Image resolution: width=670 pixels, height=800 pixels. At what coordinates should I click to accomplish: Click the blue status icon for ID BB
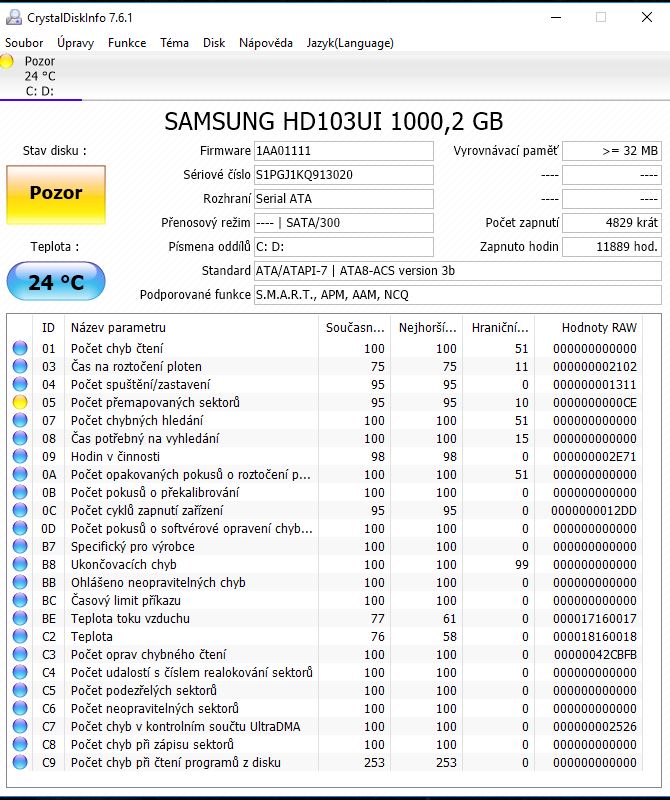coord(20,582)
